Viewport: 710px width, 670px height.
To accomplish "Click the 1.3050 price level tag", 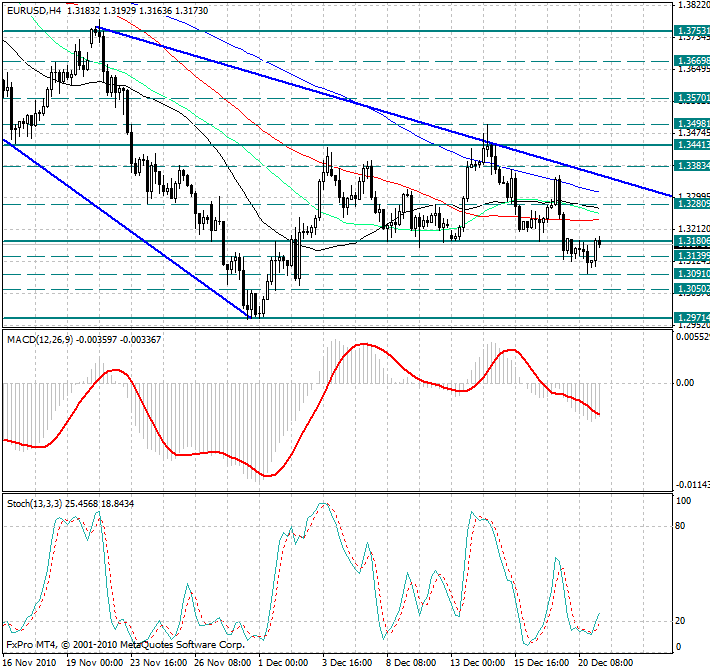I will [692, 289].
